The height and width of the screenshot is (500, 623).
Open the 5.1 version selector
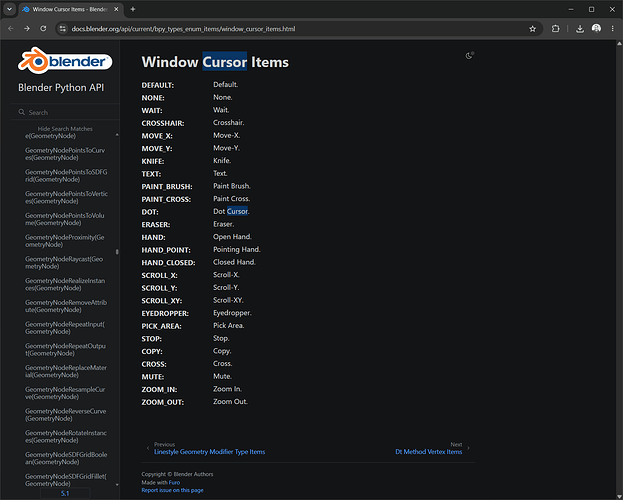point(65,493)
